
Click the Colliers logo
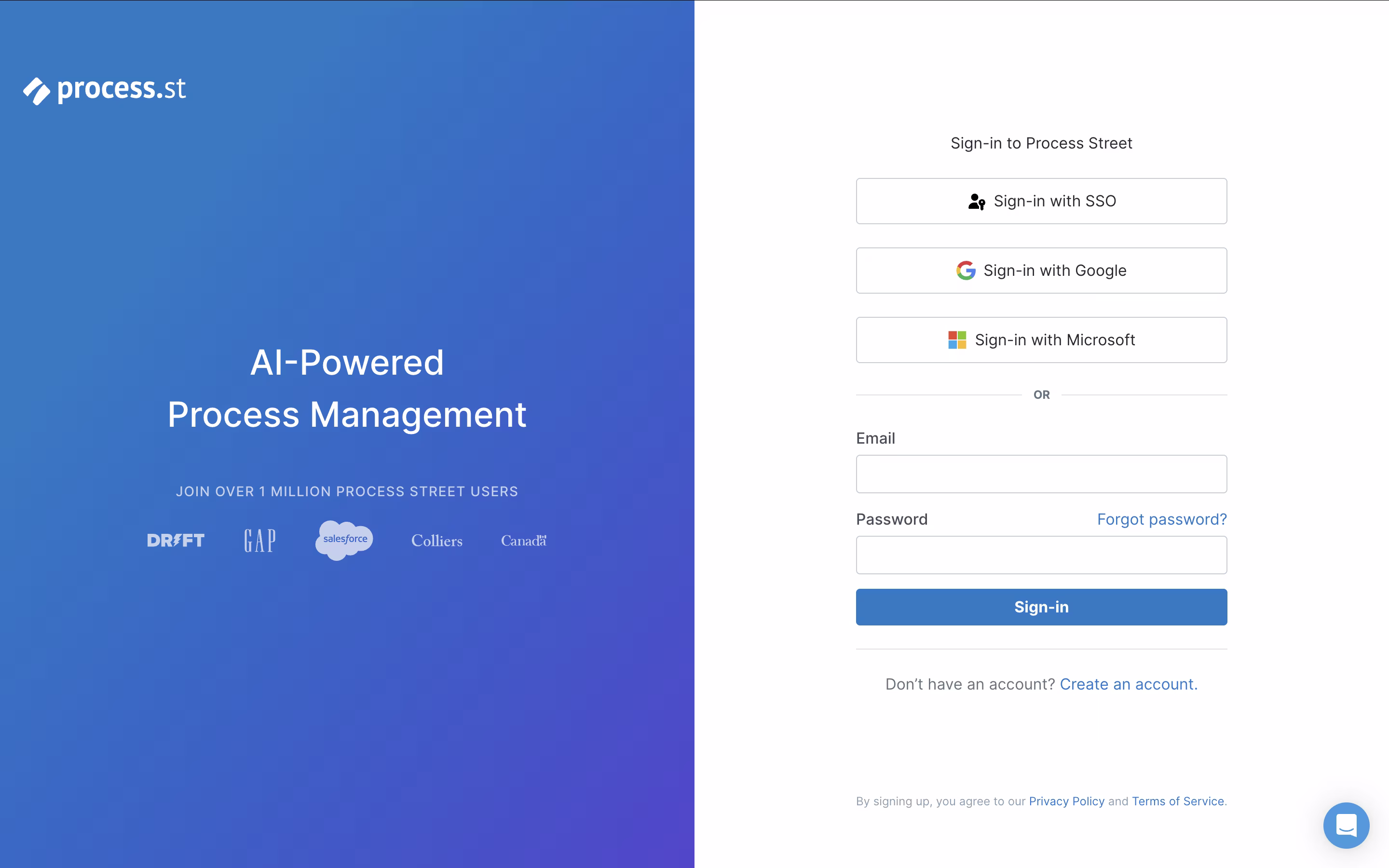[437, 541]
